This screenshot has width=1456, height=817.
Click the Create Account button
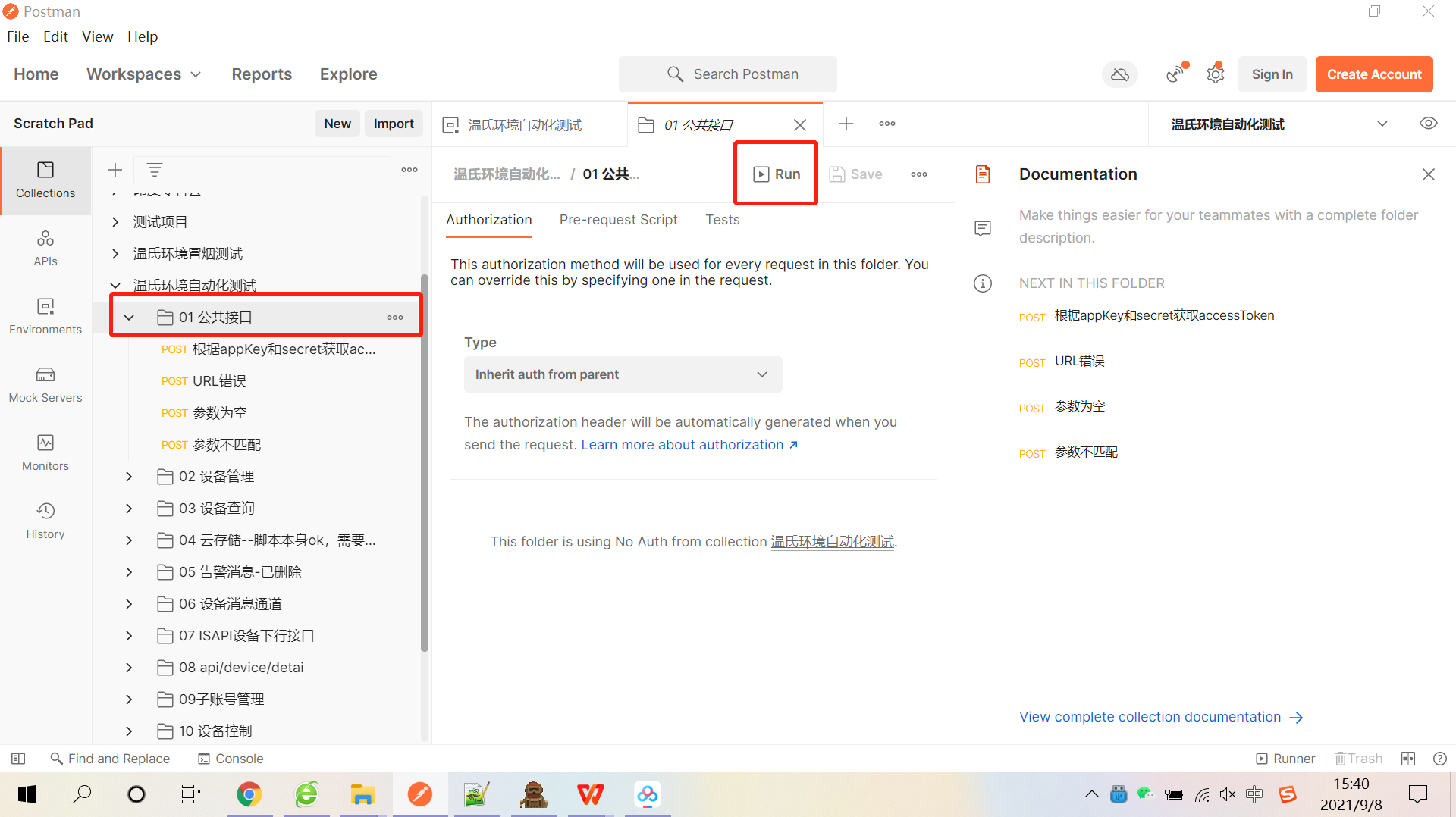coord(1374,74)
